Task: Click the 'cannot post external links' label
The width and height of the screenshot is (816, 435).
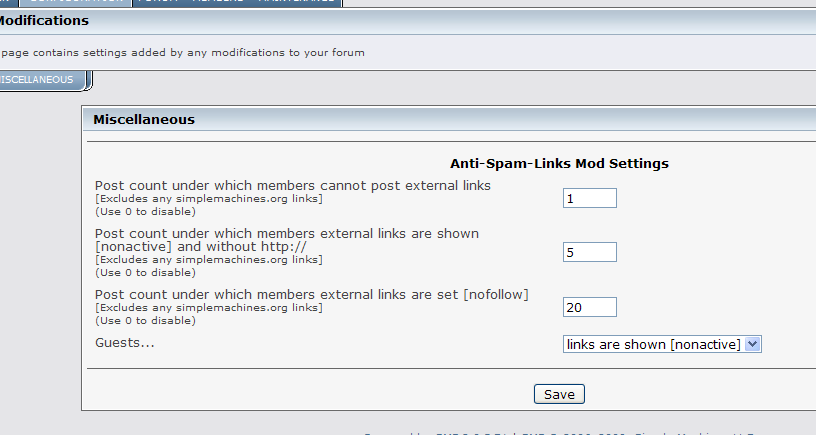Action: point(293,185)
